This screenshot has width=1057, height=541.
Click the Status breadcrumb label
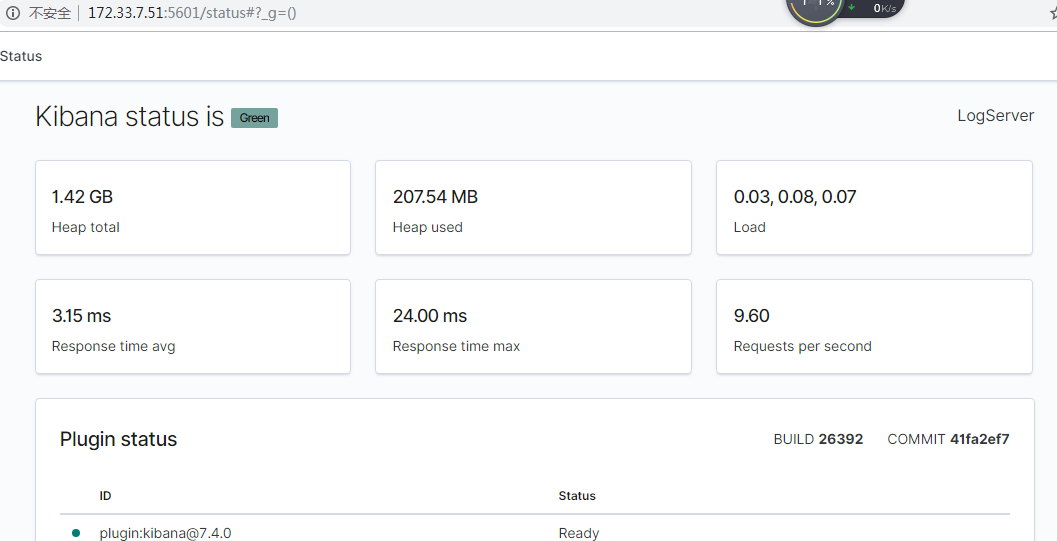coord(21,57)
